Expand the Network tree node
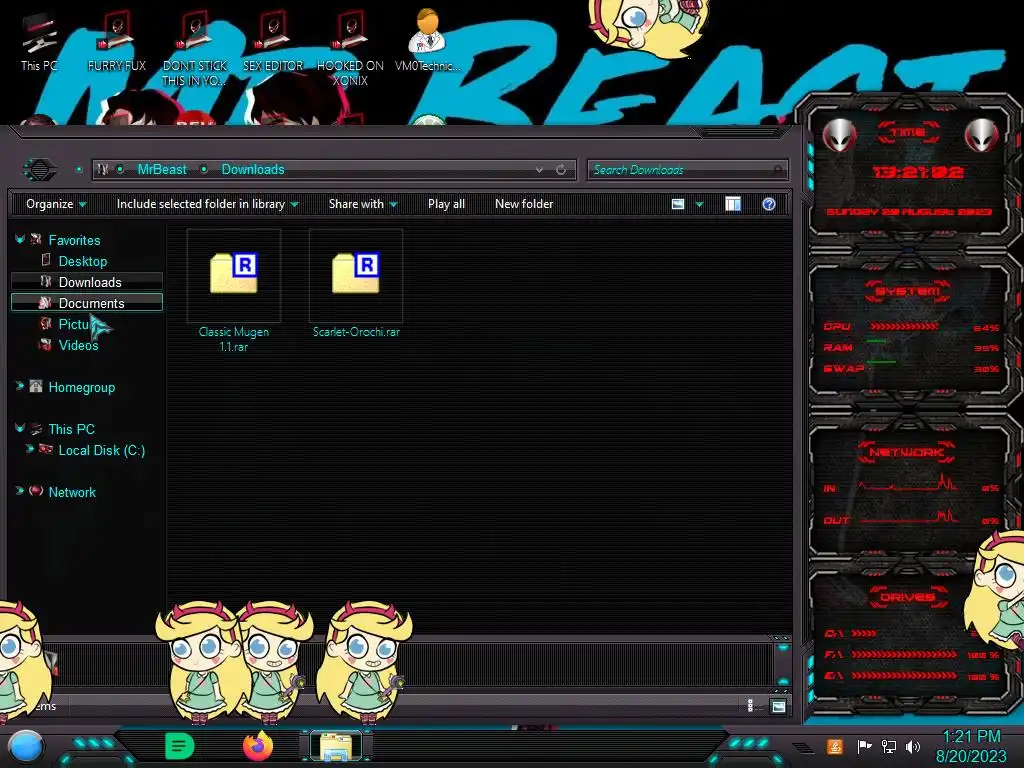 pos(20,491)
